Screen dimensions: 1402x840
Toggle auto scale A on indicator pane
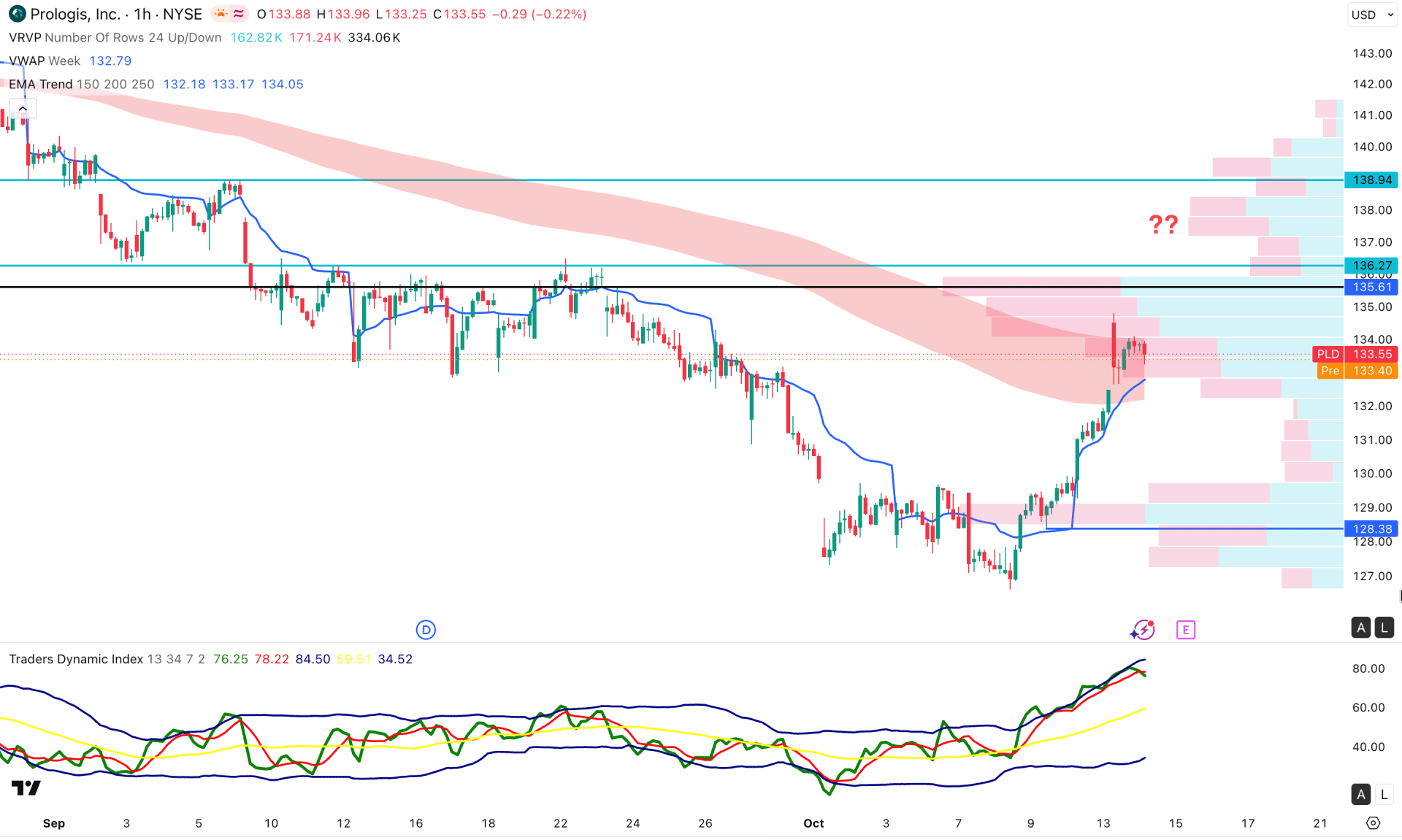[1360, 795]
